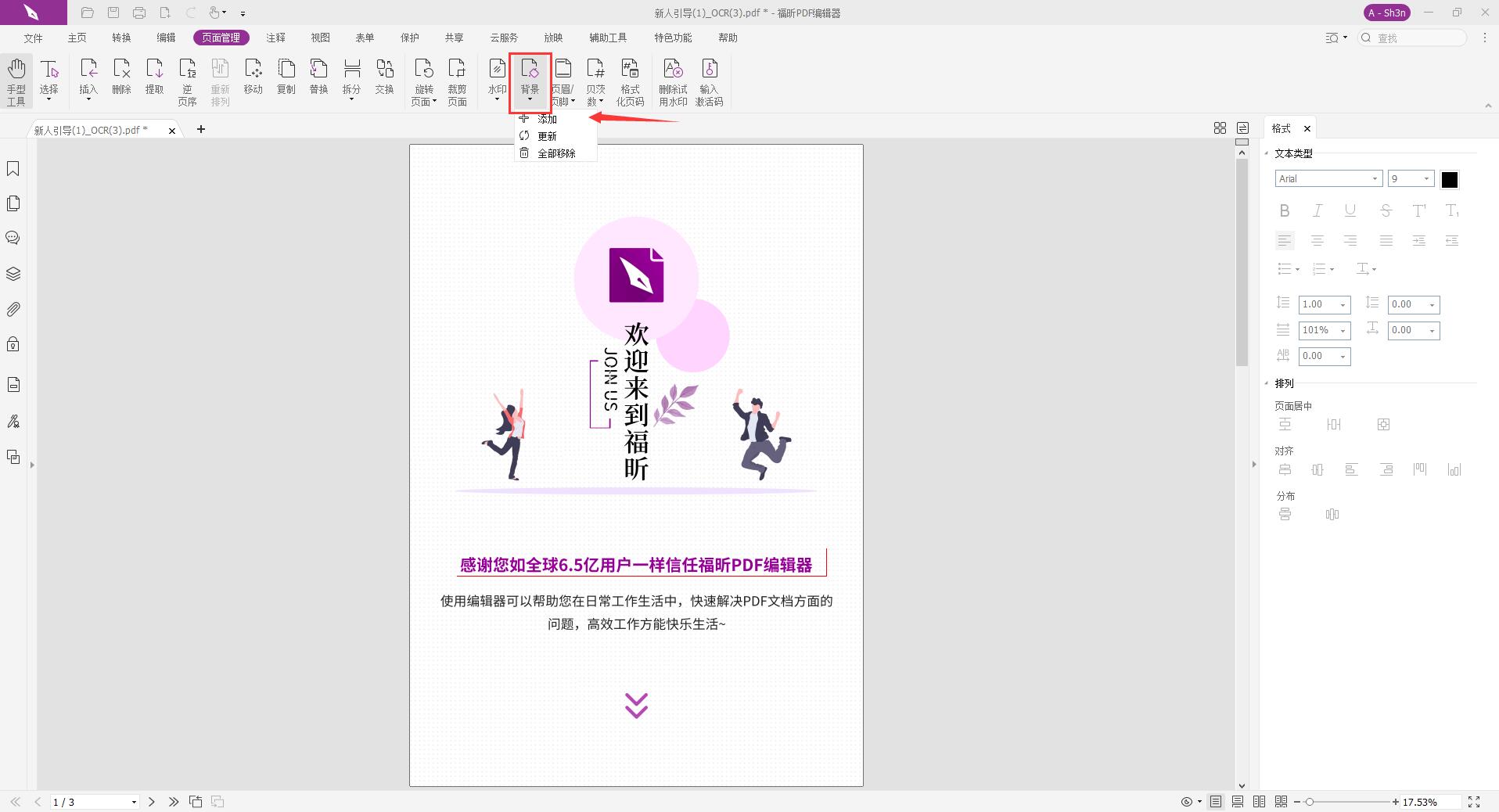This screenshot has width=1499, height=812.
Task: Click the black font color swatch
Action: (1449, 178)
